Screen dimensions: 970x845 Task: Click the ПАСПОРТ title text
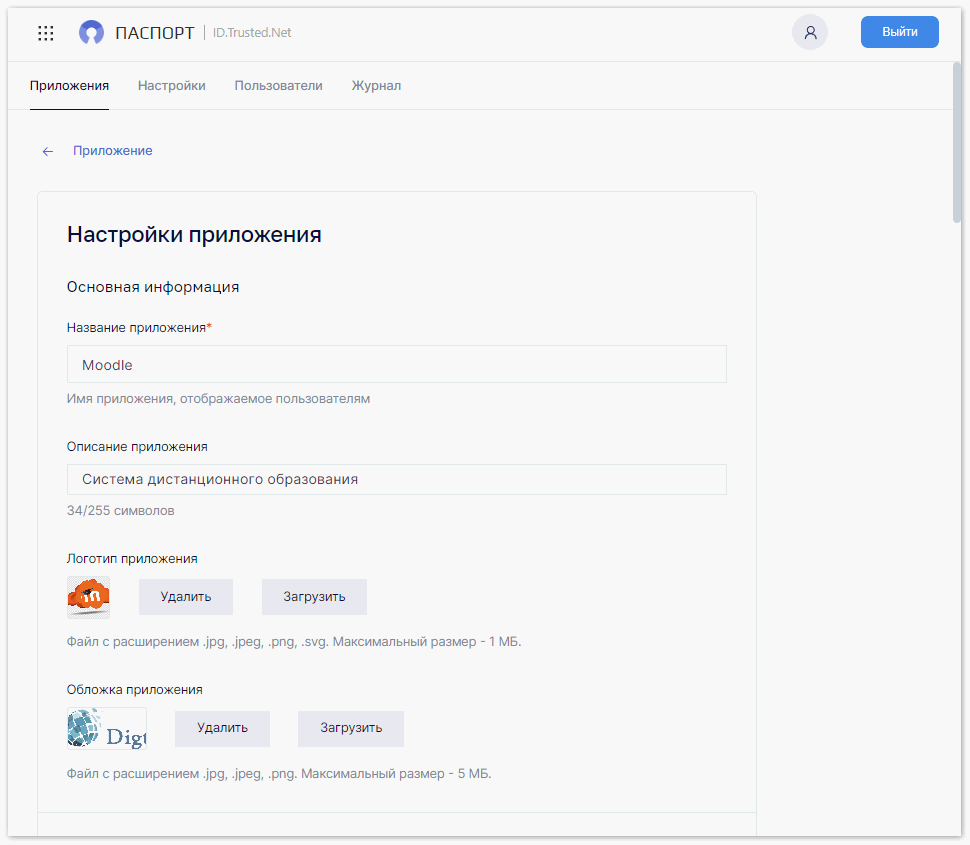pyautogui.click(x=155, y=33)
